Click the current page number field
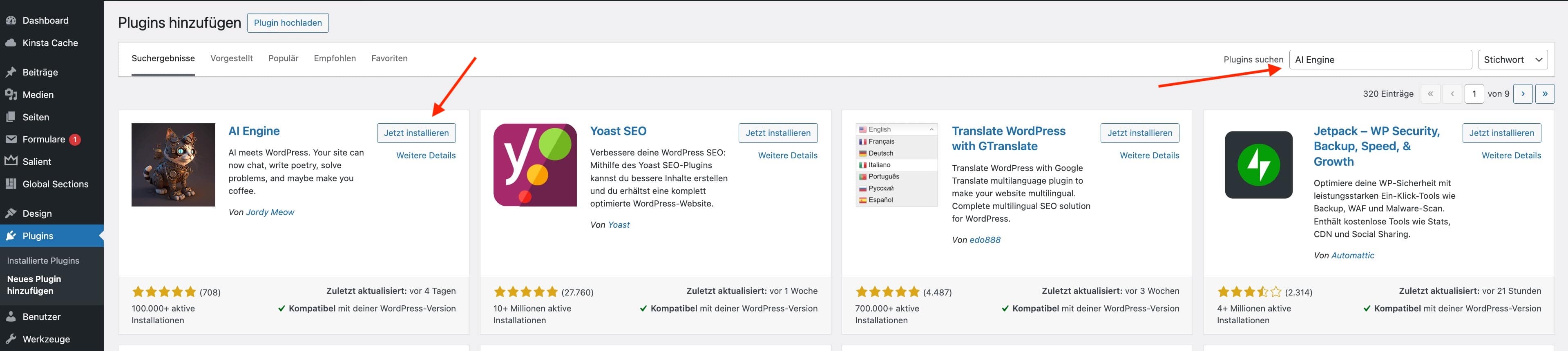 pyautogui.click(x=1474, y=94)
